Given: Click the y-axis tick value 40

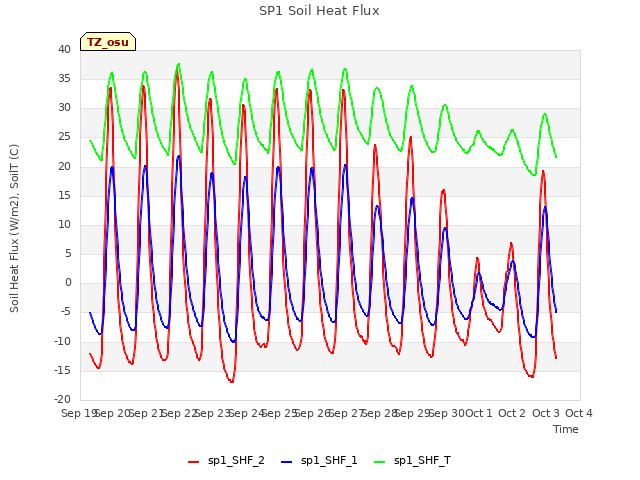Looking at the screenshot, I should [x=64, y=49].
